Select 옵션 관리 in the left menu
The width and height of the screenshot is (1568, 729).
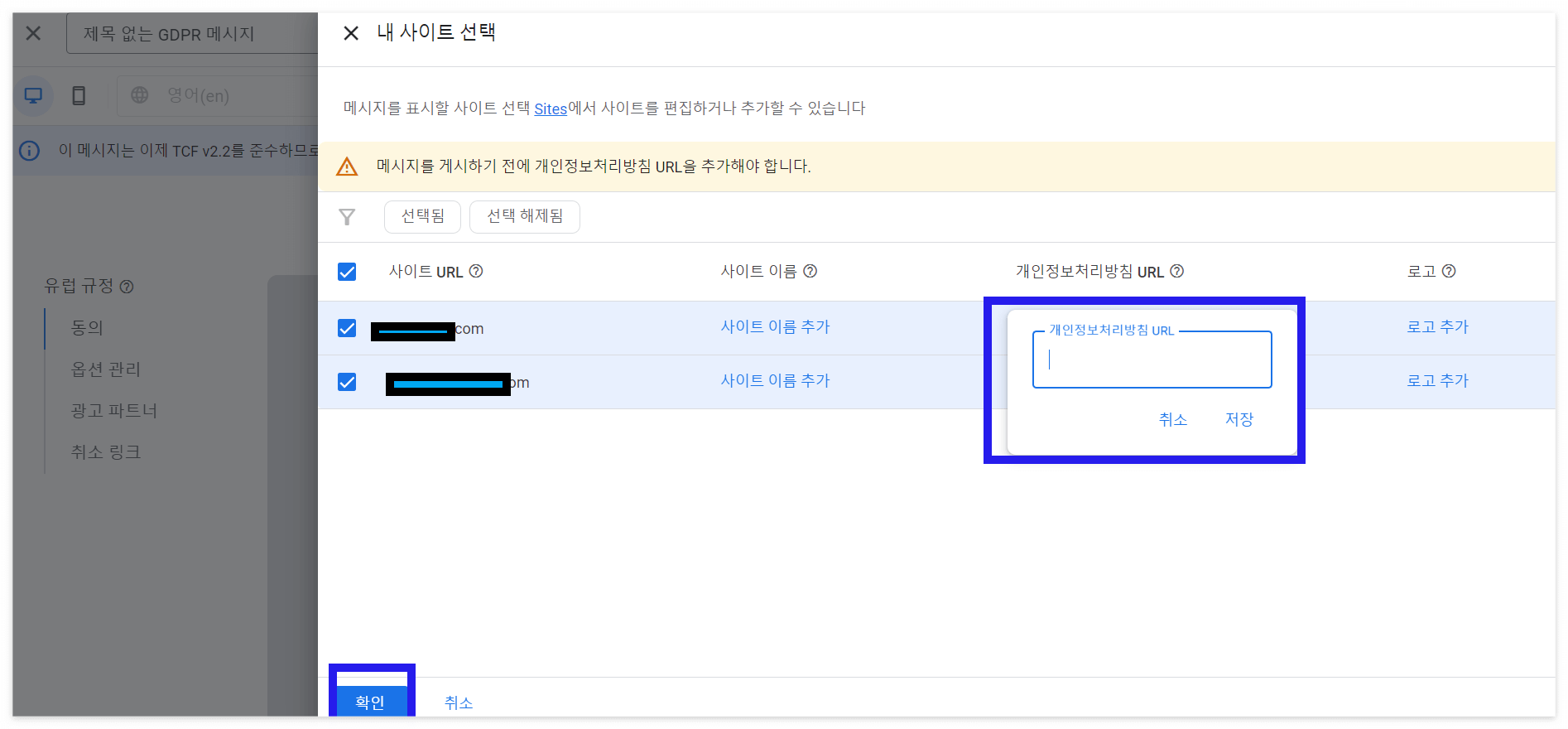click(105, 369)
